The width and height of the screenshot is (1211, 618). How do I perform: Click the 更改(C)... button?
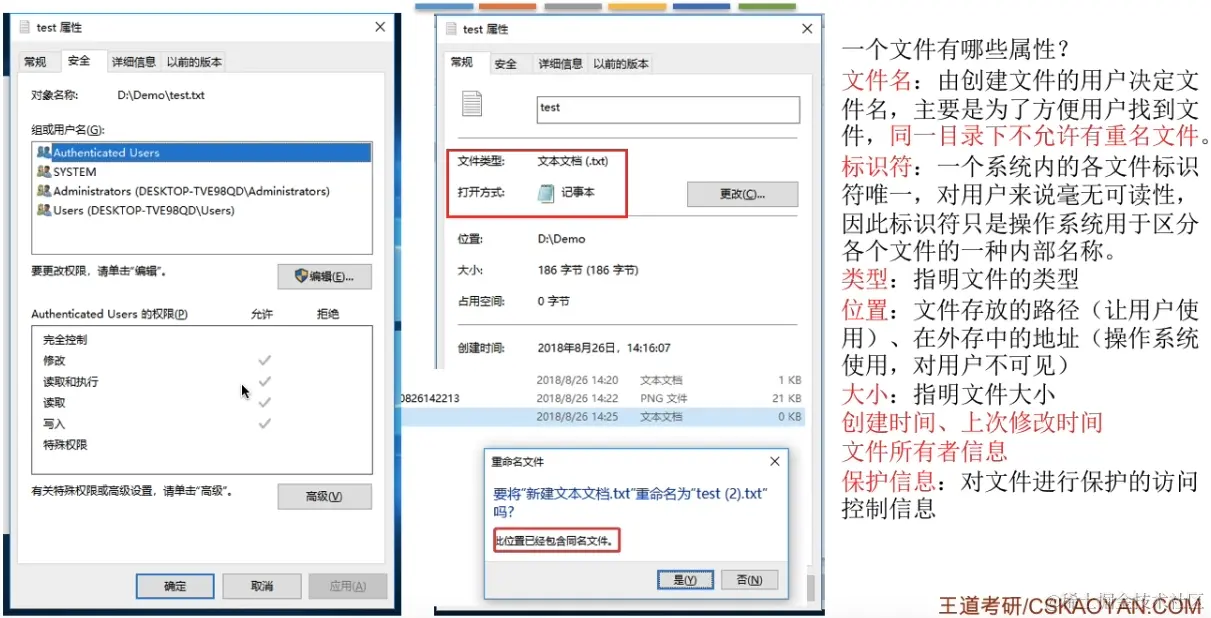742,194
